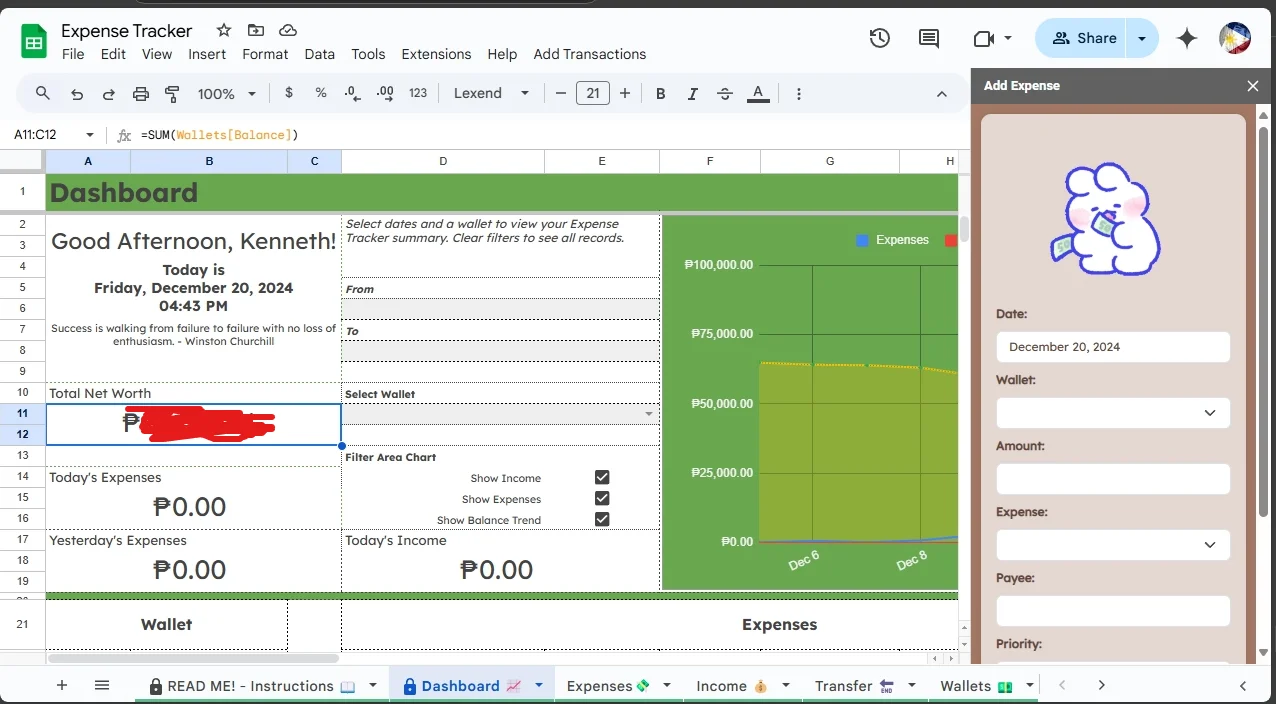Open the all sheets list icon
This screenshot has height=704, width=1276.
pos(102,685)
